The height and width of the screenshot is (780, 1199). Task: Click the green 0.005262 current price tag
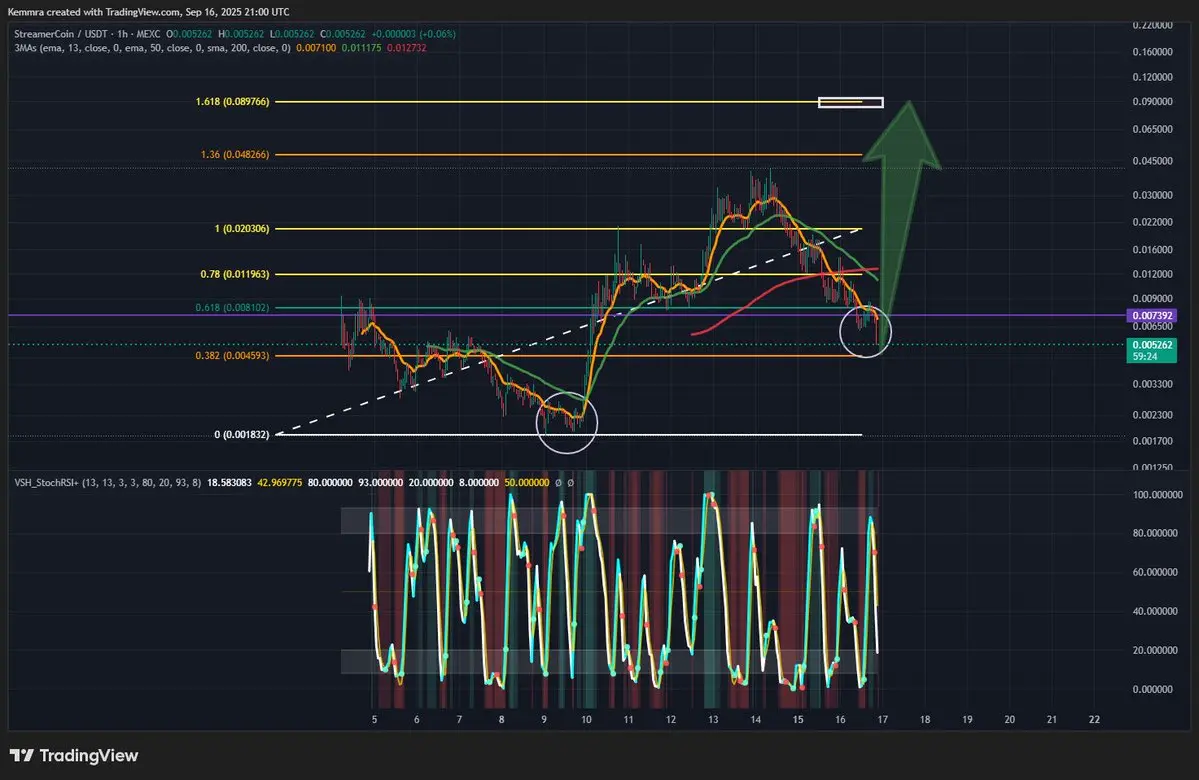(x=1152, y=345)
